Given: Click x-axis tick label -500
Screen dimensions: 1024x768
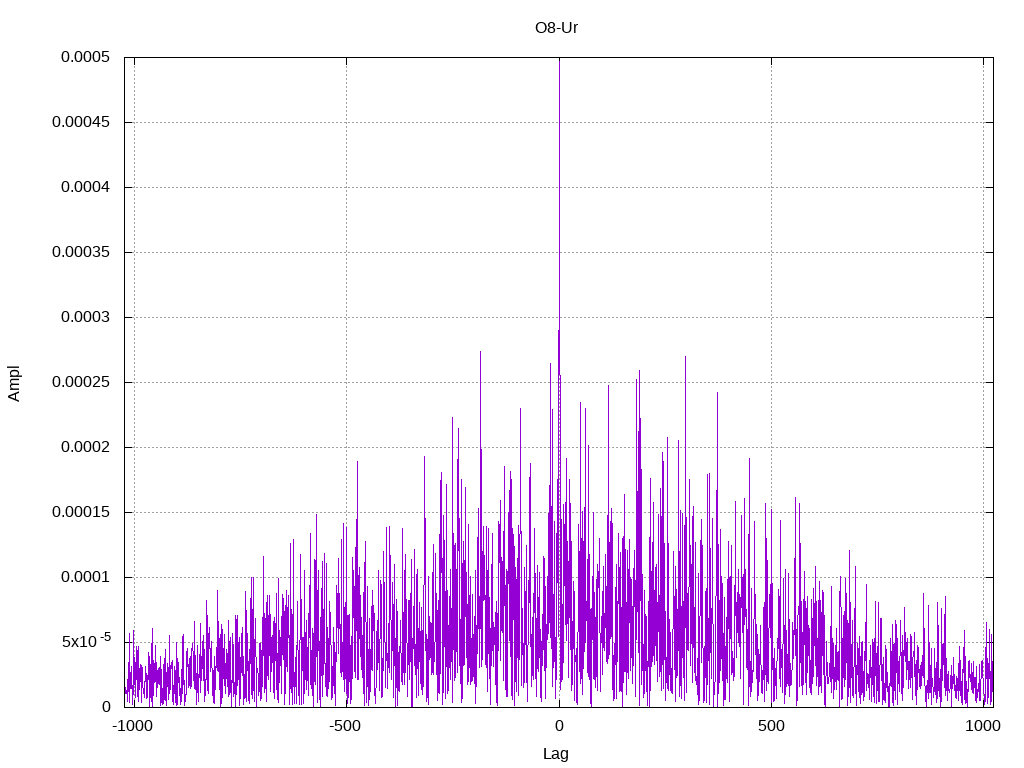Looking at the screenshot, I should tap(345, 726).
